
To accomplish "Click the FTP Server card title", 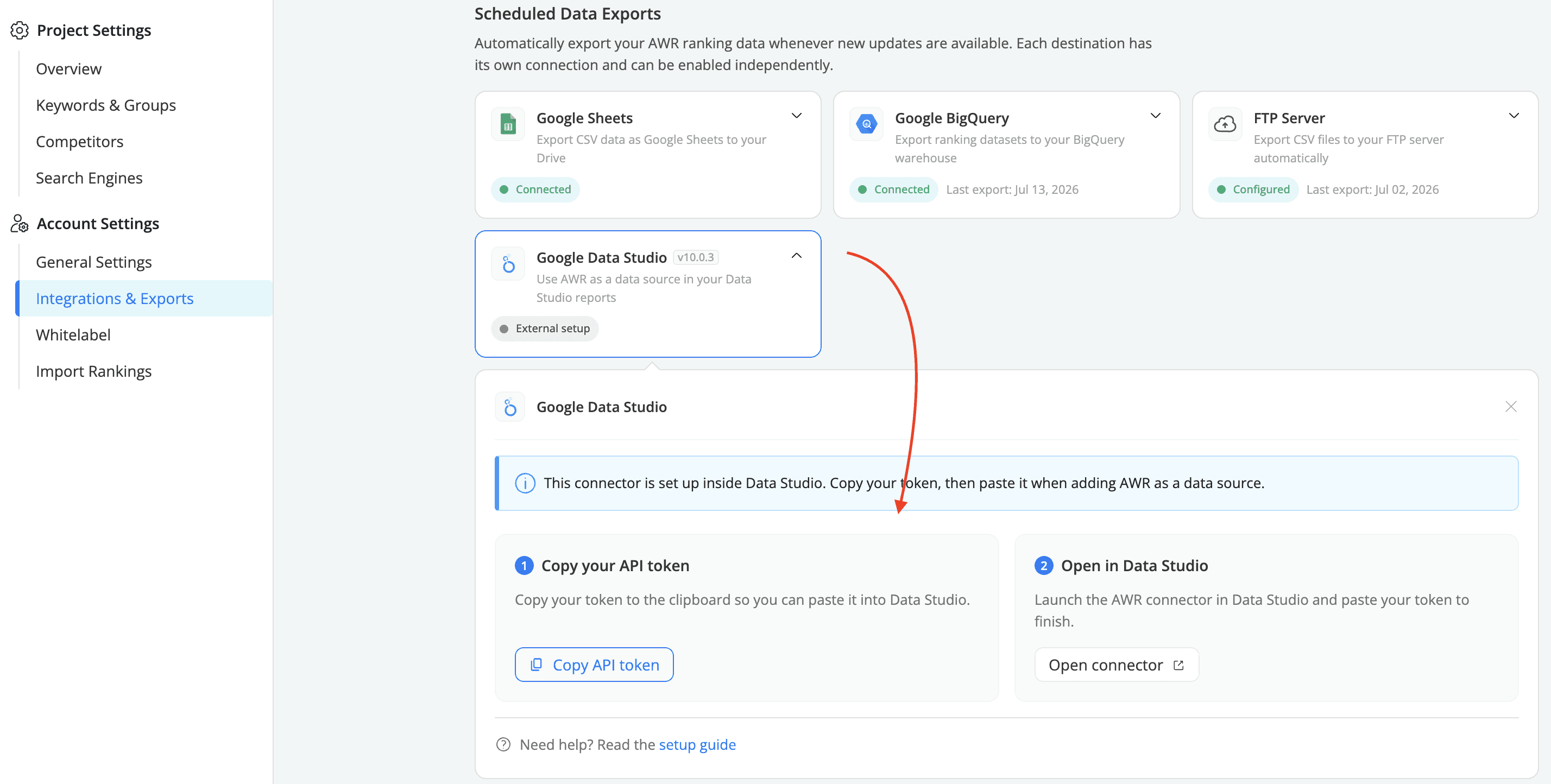I will point(1289,118).
